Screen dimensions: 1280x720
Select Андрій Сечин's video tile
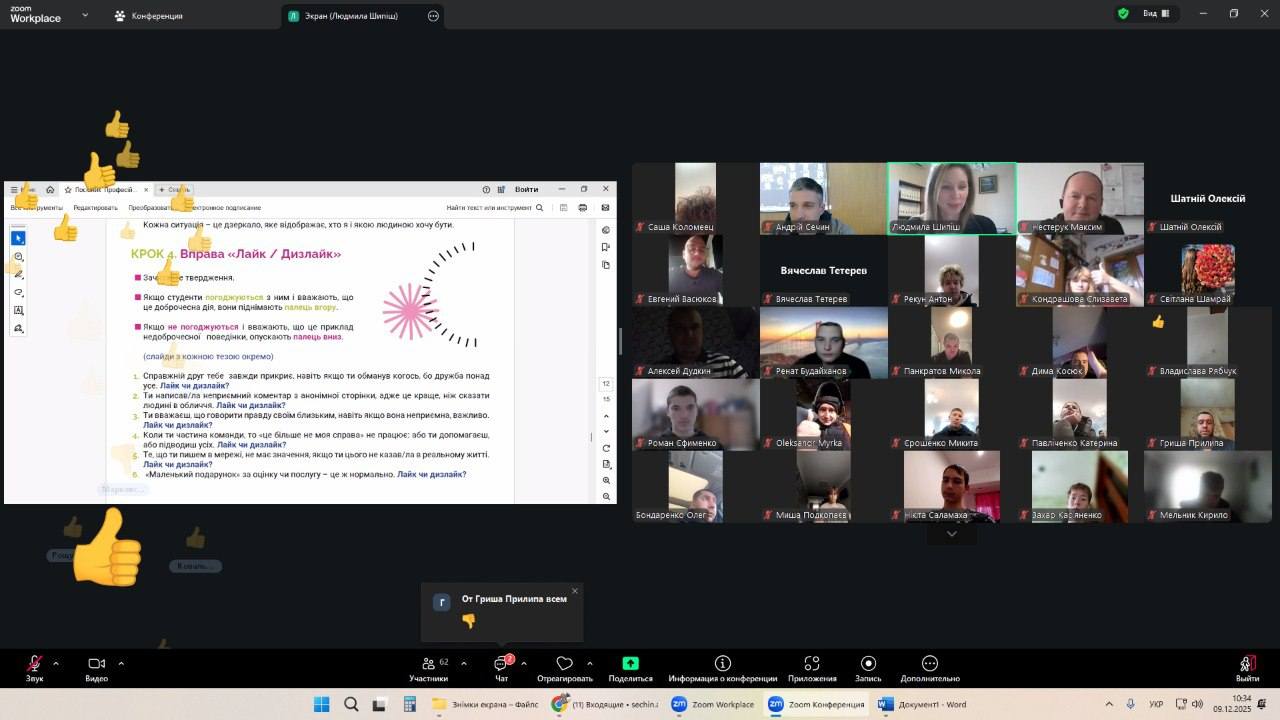coord(823,198)
